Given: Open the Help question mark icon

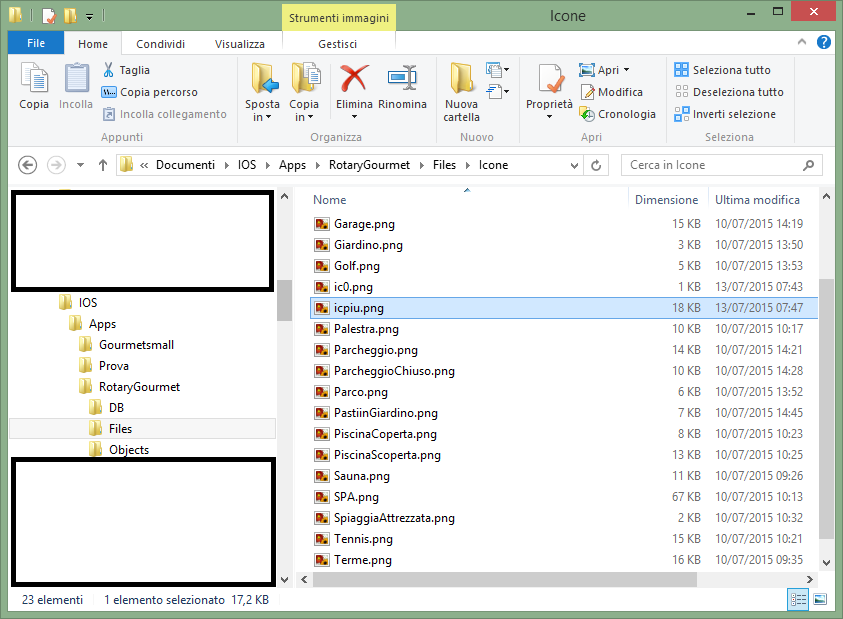Looking at the screenshot, I should [x=824, y=42].
